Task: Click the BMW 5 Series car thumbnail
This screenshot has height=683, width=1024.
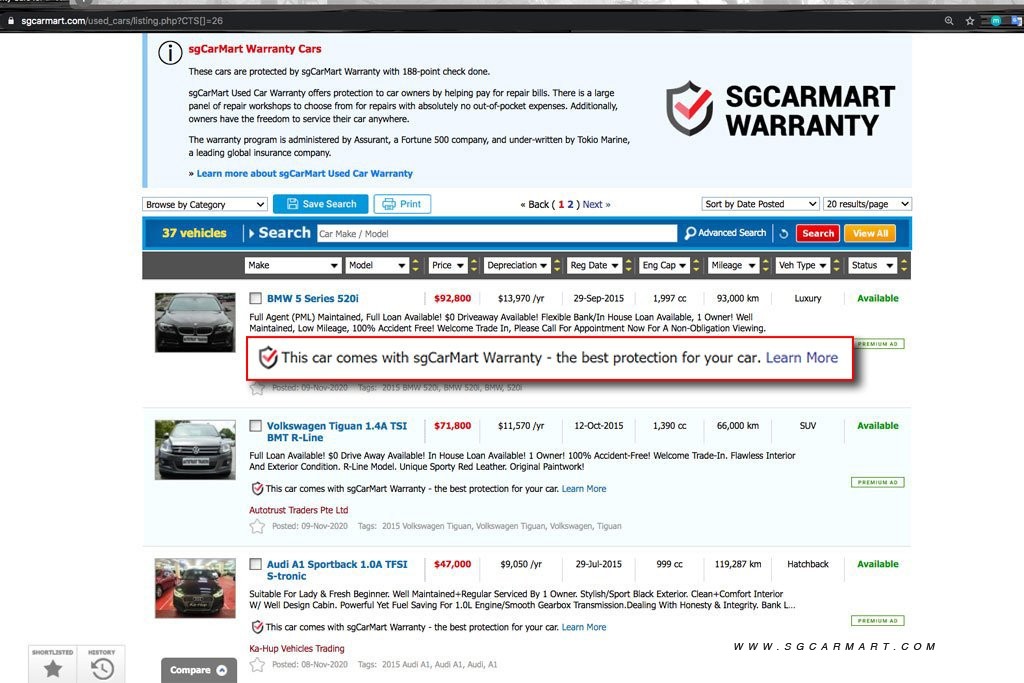Action: tap(195, 323)
